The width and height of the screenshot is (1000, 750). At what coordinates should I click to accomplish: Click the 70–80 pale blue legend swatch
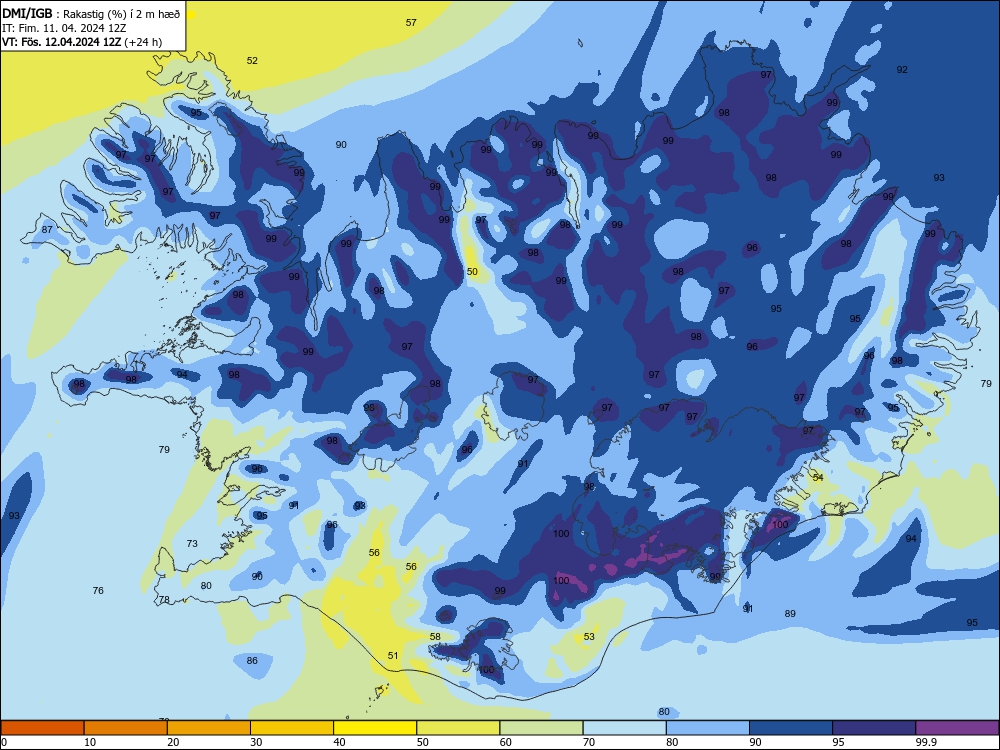(x=624, y=728)
